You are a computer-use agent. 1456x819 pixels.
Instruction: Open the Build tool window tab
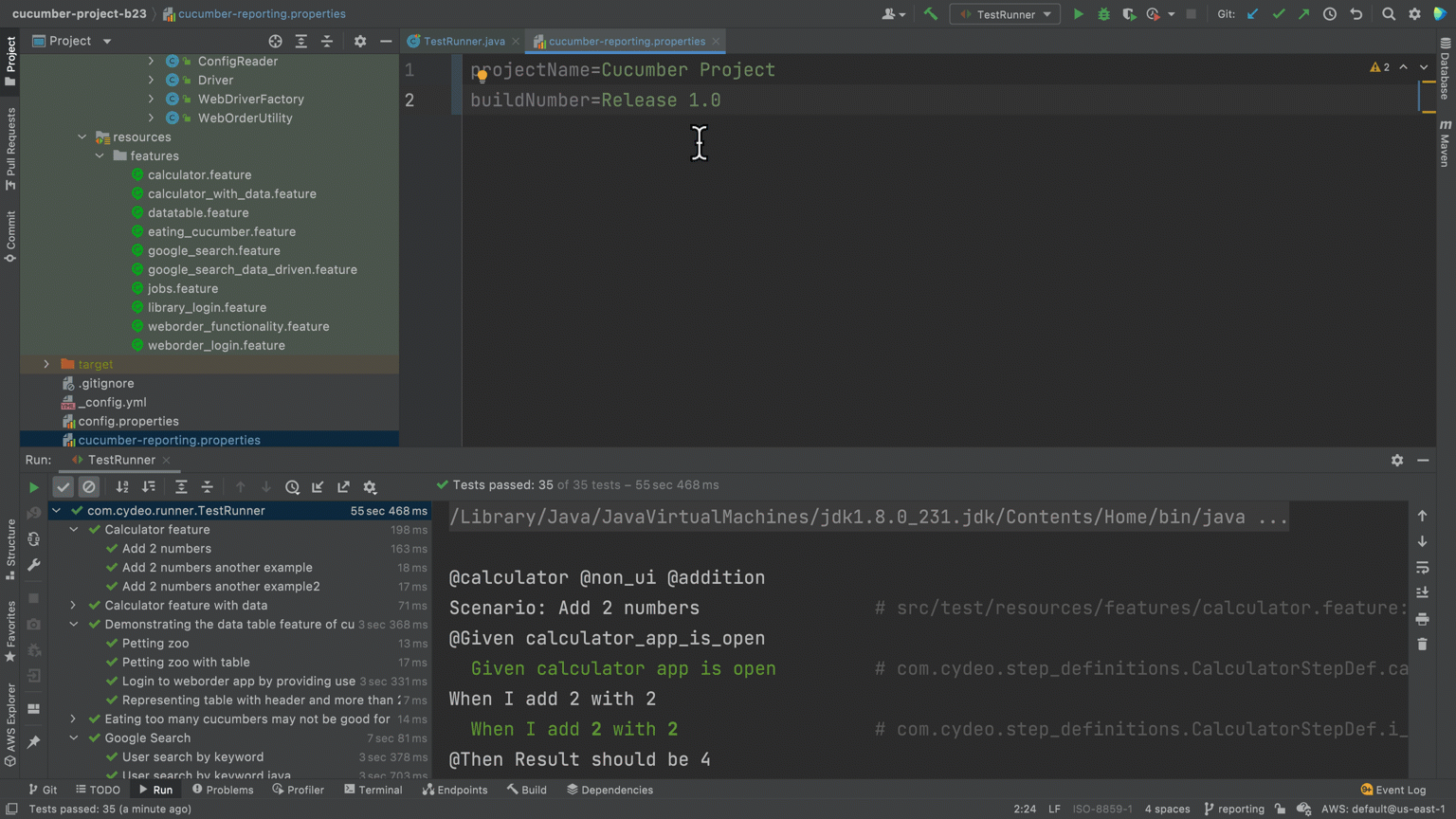click(x=527, y=790)
